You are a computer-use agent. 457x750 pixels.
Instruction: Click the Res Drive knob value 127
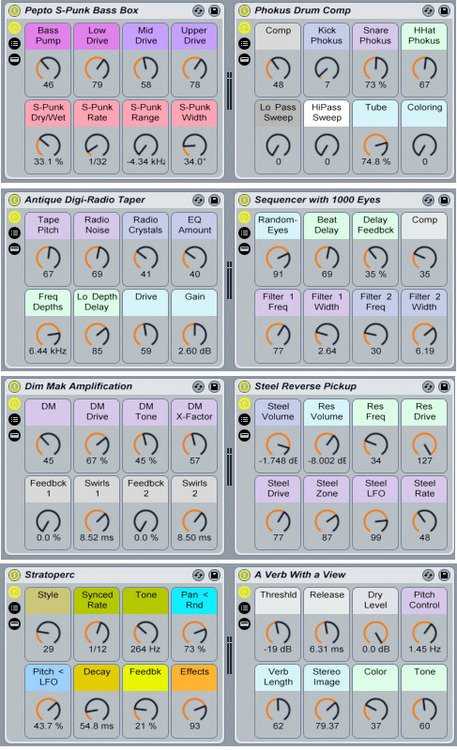point(424,461)
